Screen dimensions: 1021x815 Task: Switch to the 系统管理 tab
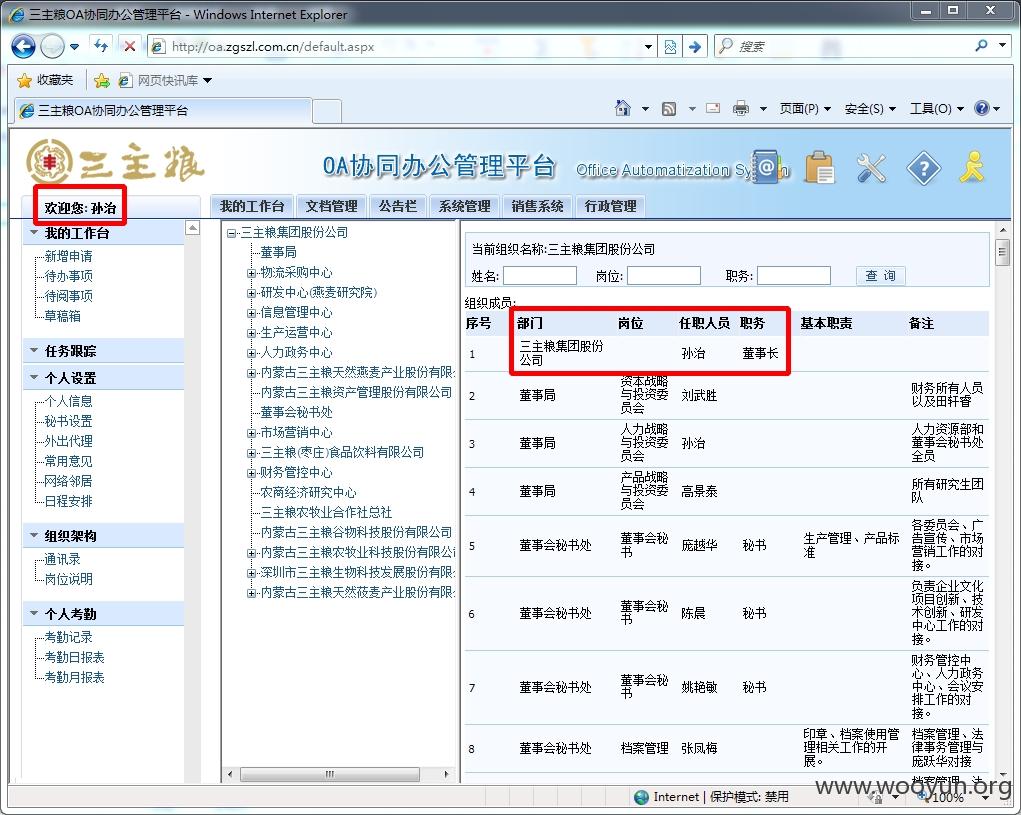point(464,206)
